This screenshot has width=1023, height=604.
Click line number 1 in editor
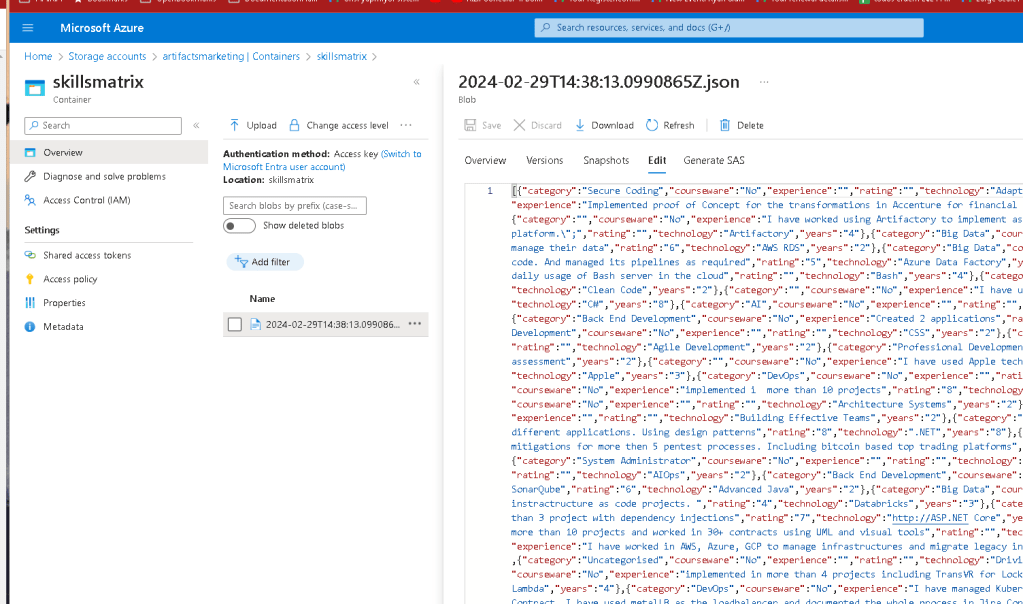point(490,191)
